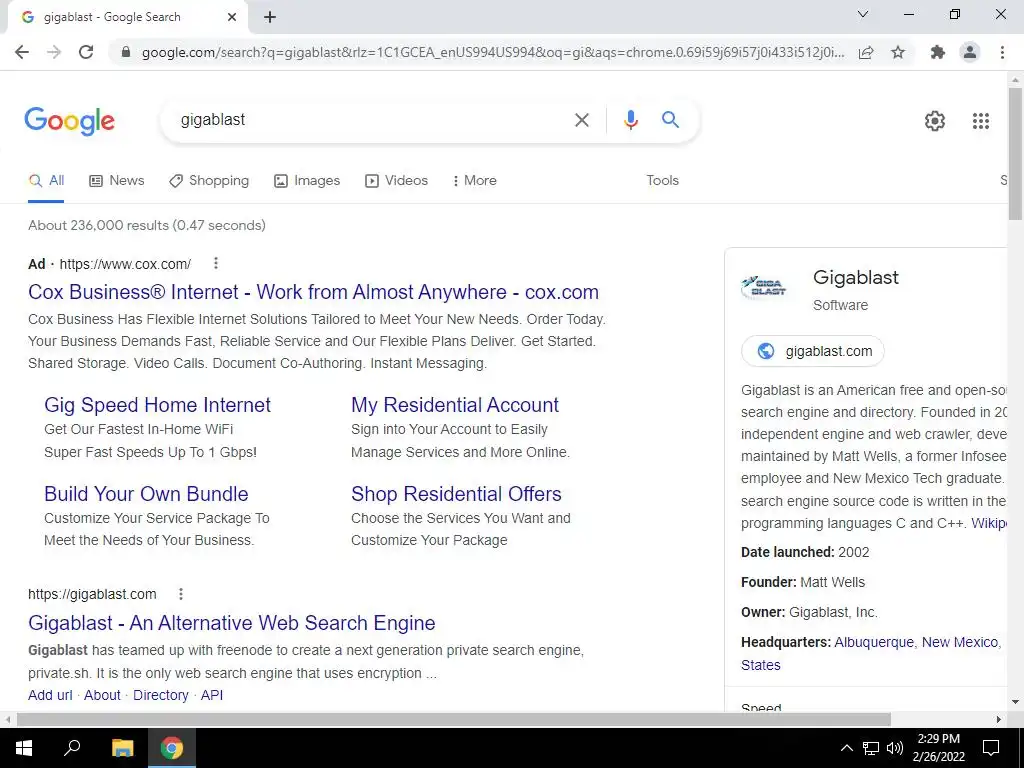Image resolution: width=1024 pixels, height=768 pixels.
Task: Open the Add url sitelink
Action: point(50,696)
